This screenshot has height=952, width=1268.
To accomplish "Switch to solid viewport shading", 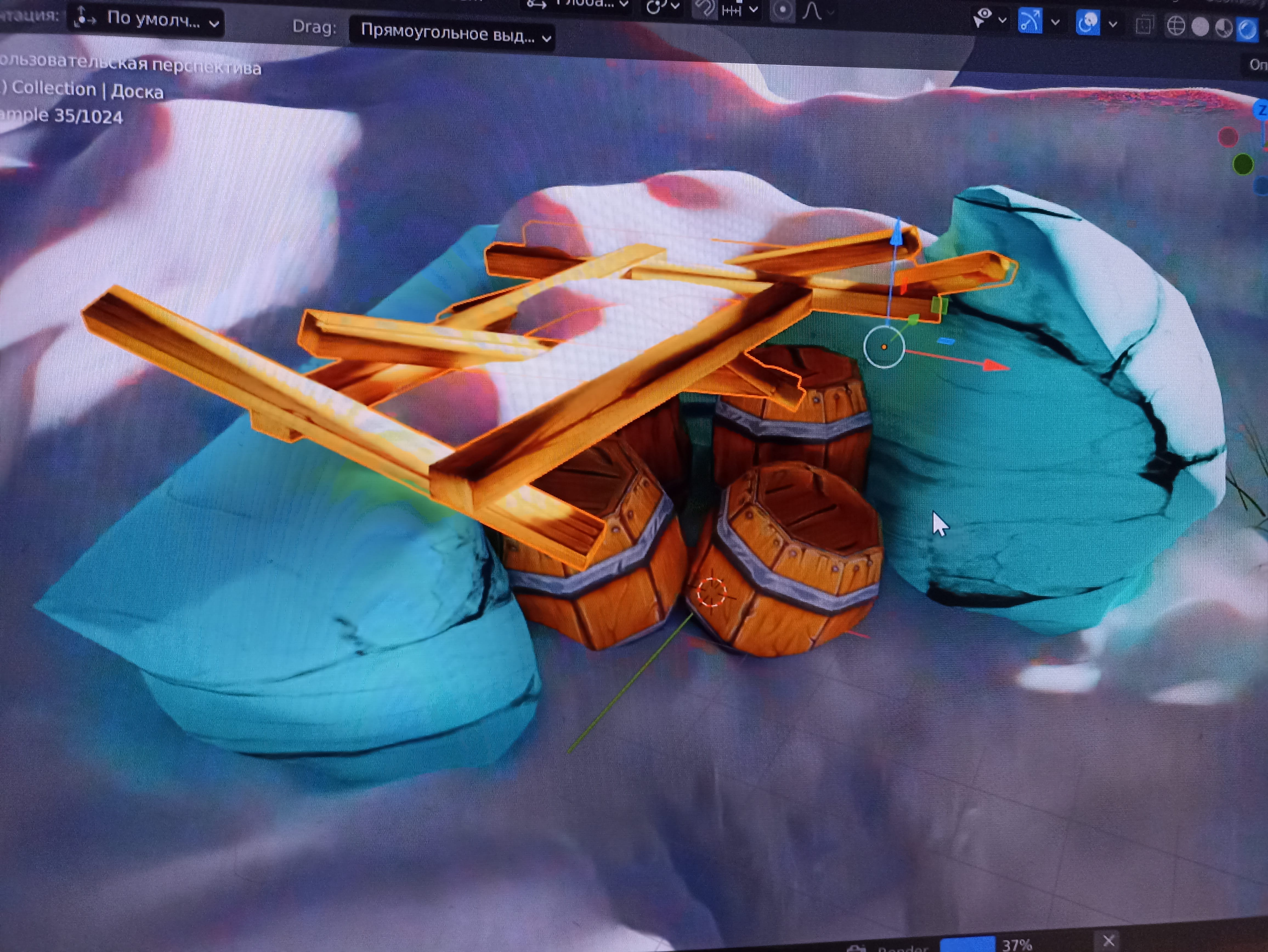I will (1200, 27).
